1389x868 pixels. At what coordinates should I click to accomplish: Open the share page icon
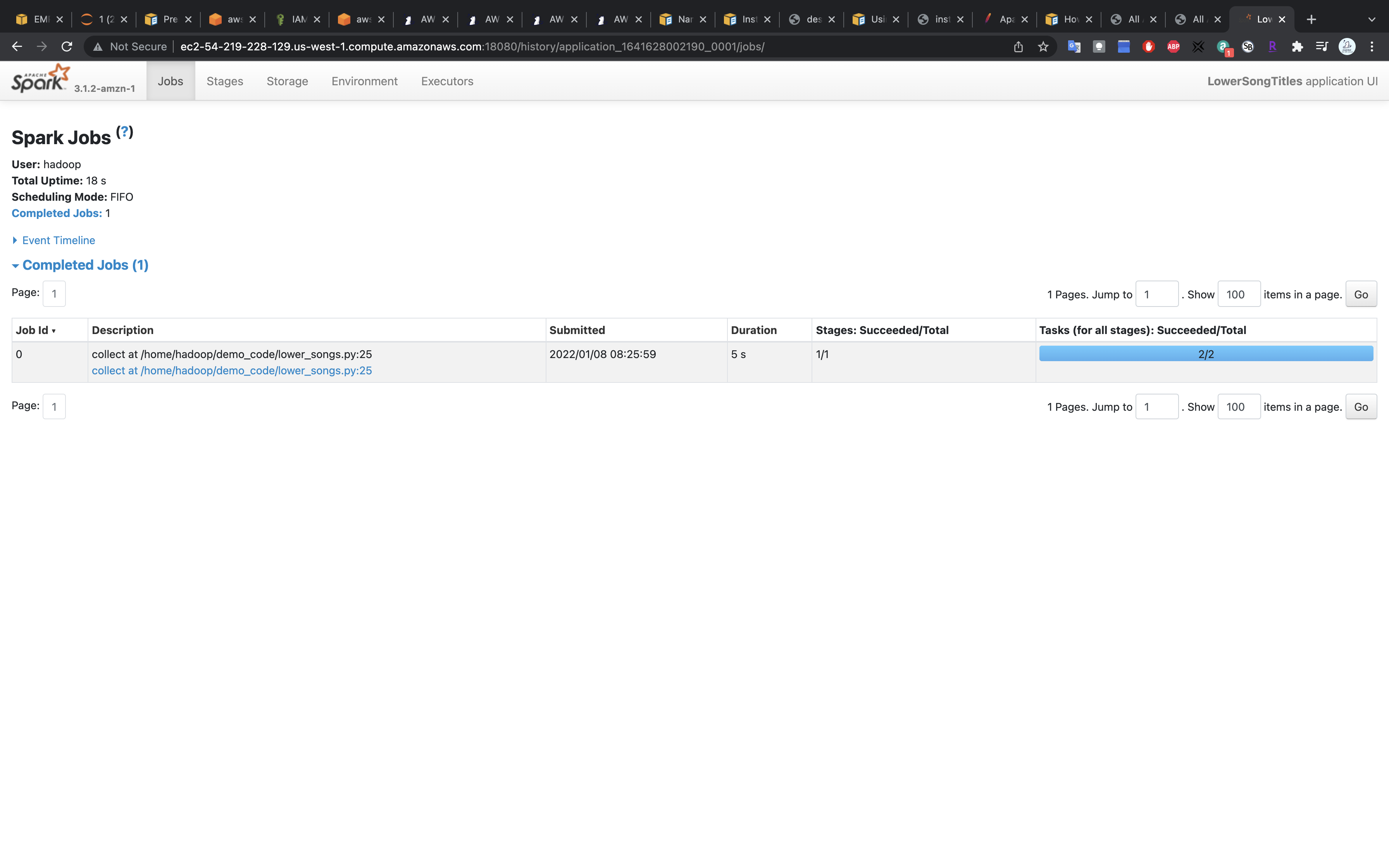tap(1018, 46)
